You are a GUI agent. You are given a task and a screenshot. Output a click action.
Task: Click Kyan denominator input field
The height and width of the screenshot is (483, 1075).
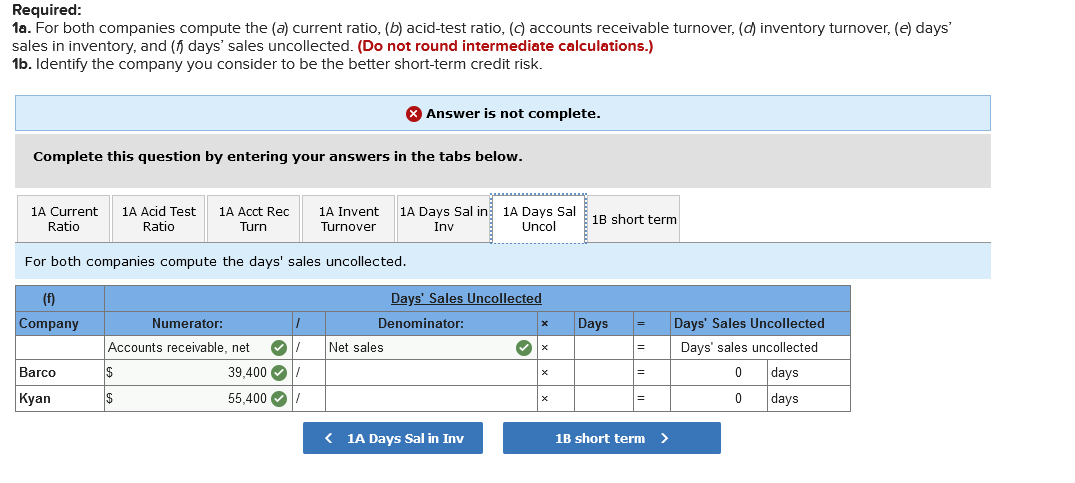pos(431,398)
